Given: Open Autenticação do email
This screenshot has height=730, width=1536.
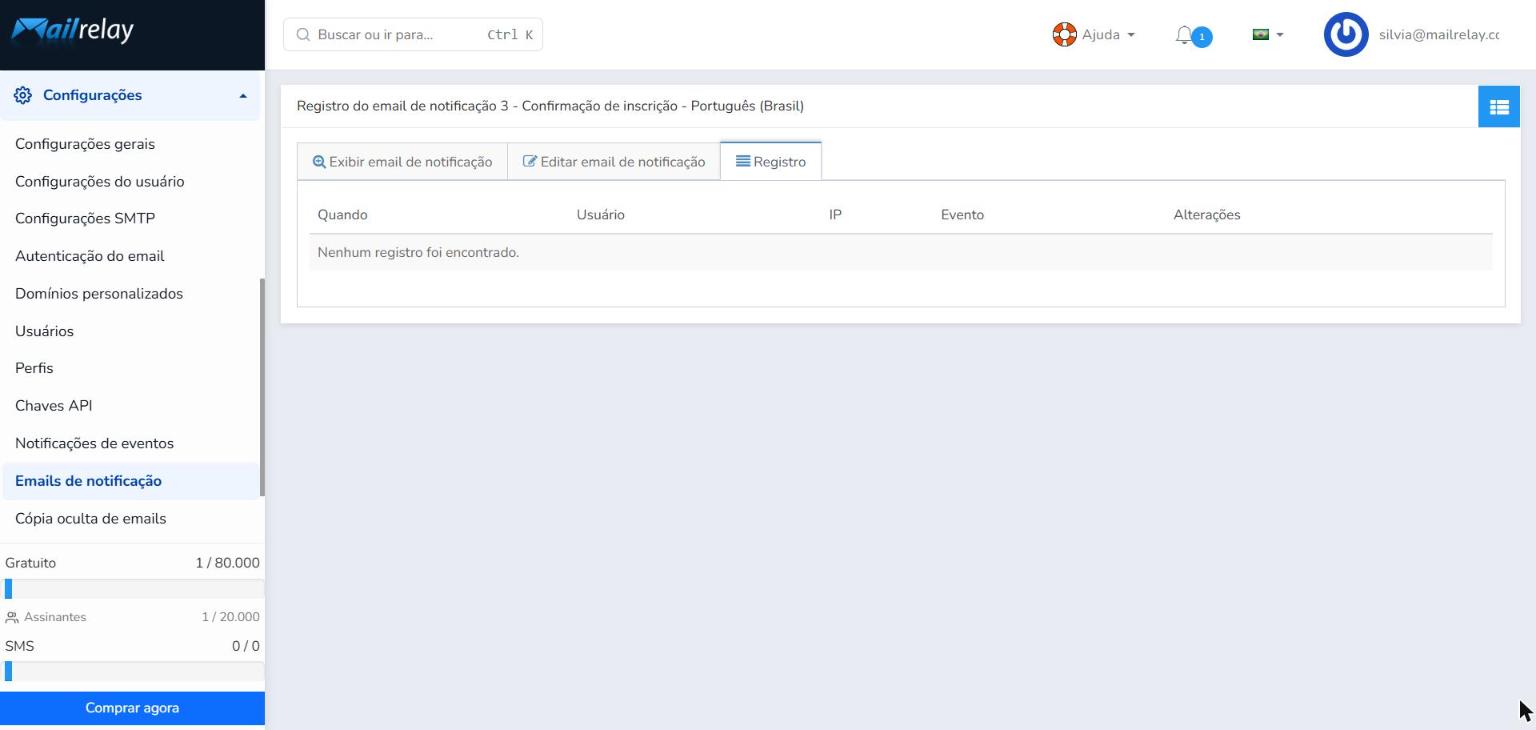Looking at the screenshot, I should [x=90, y=256].
